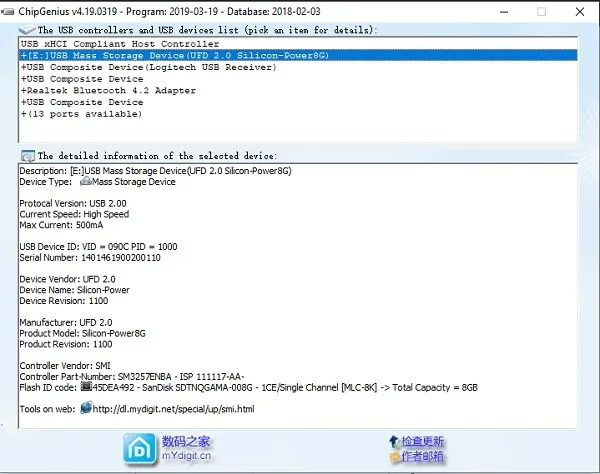Click the Mass Storage Device type icon
Screen dimensions: 600x474
click(x=86, y=181)
